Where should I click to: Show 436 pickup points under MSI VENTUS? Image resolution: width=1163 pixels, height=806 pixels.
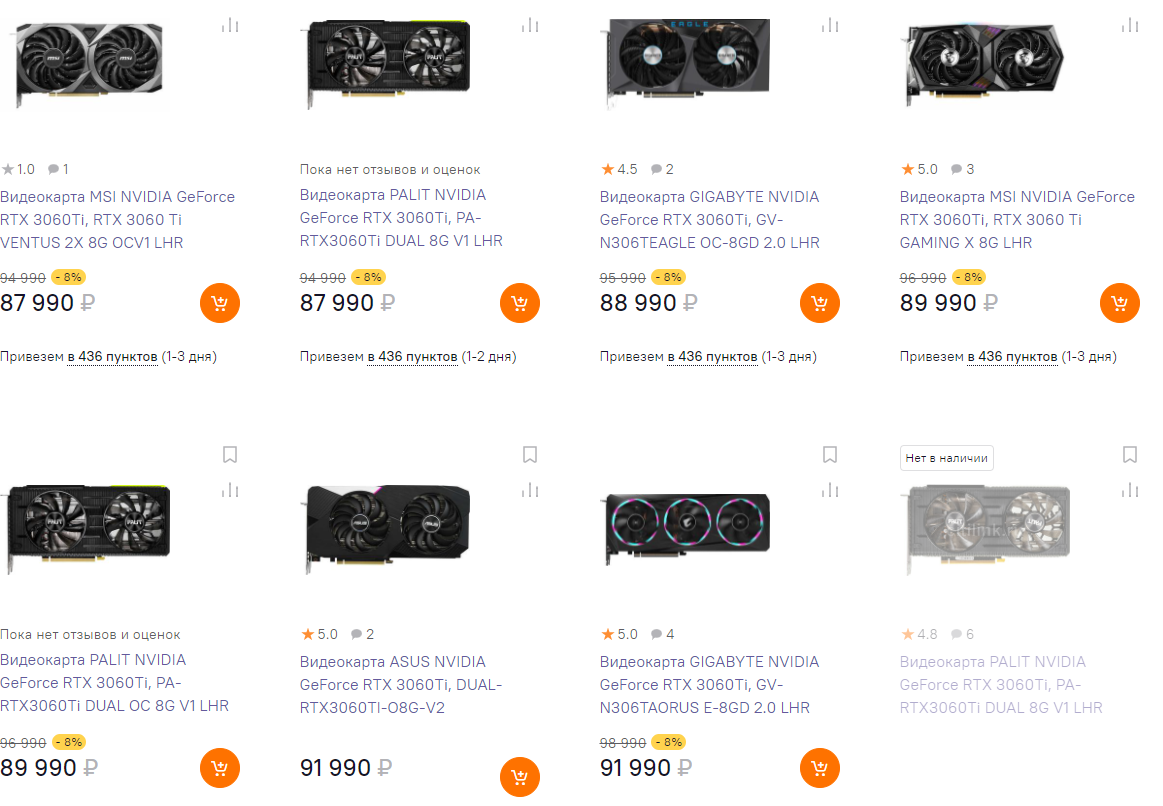[112, 357]
